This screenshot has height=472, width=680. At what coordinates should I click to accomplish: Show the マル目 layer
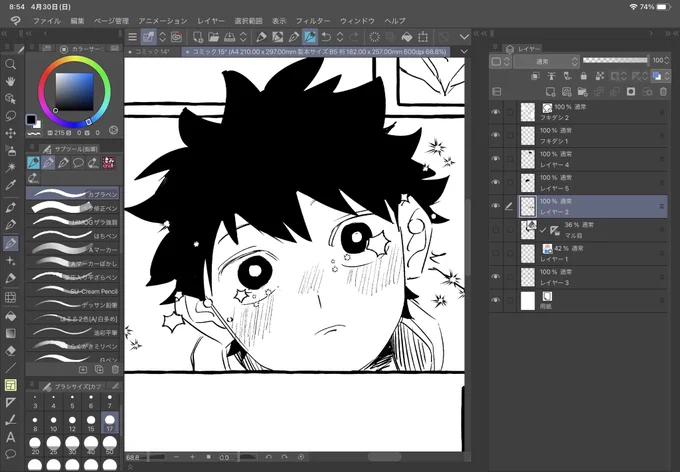click(495, 230)
